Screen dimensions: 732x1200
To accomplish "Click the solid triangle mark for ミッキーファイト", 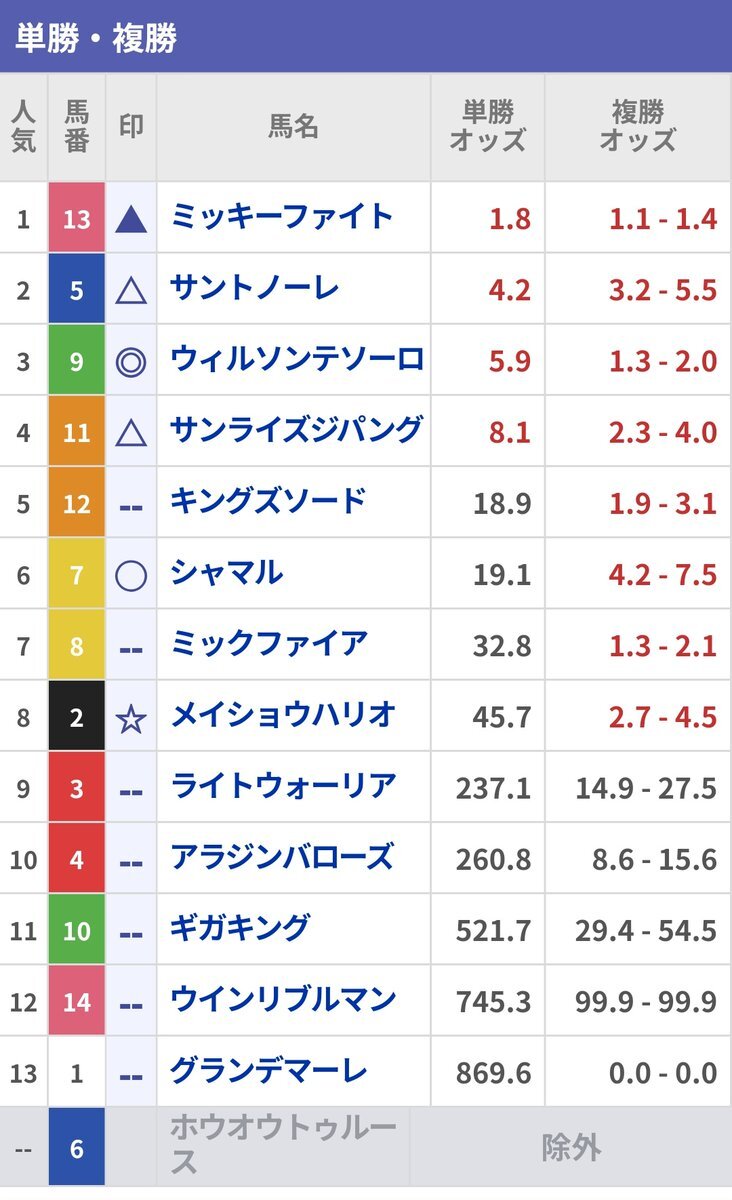I will [x=131, y=219].
